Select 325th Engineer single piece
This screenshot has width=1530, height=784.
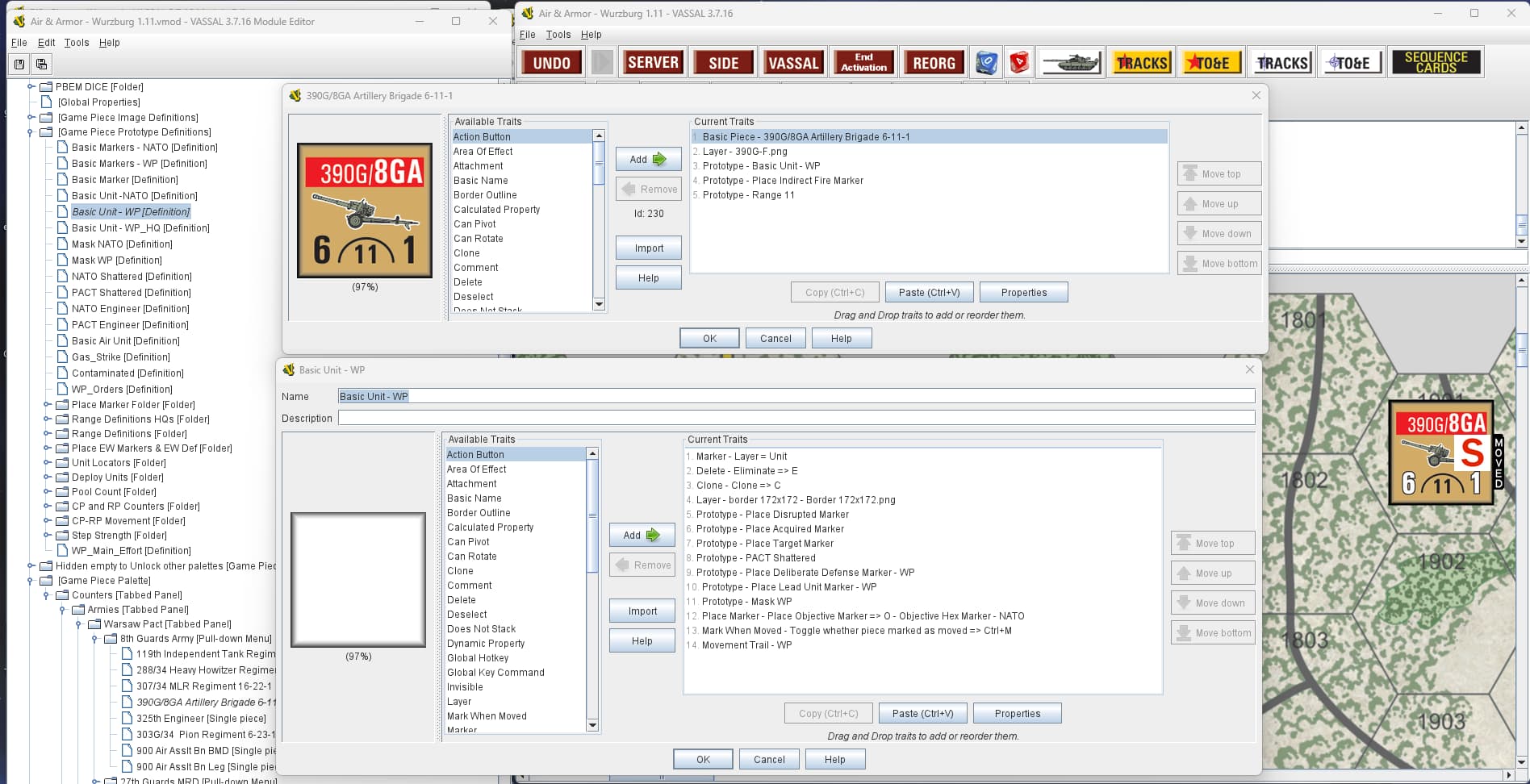(x=201, y=719)
